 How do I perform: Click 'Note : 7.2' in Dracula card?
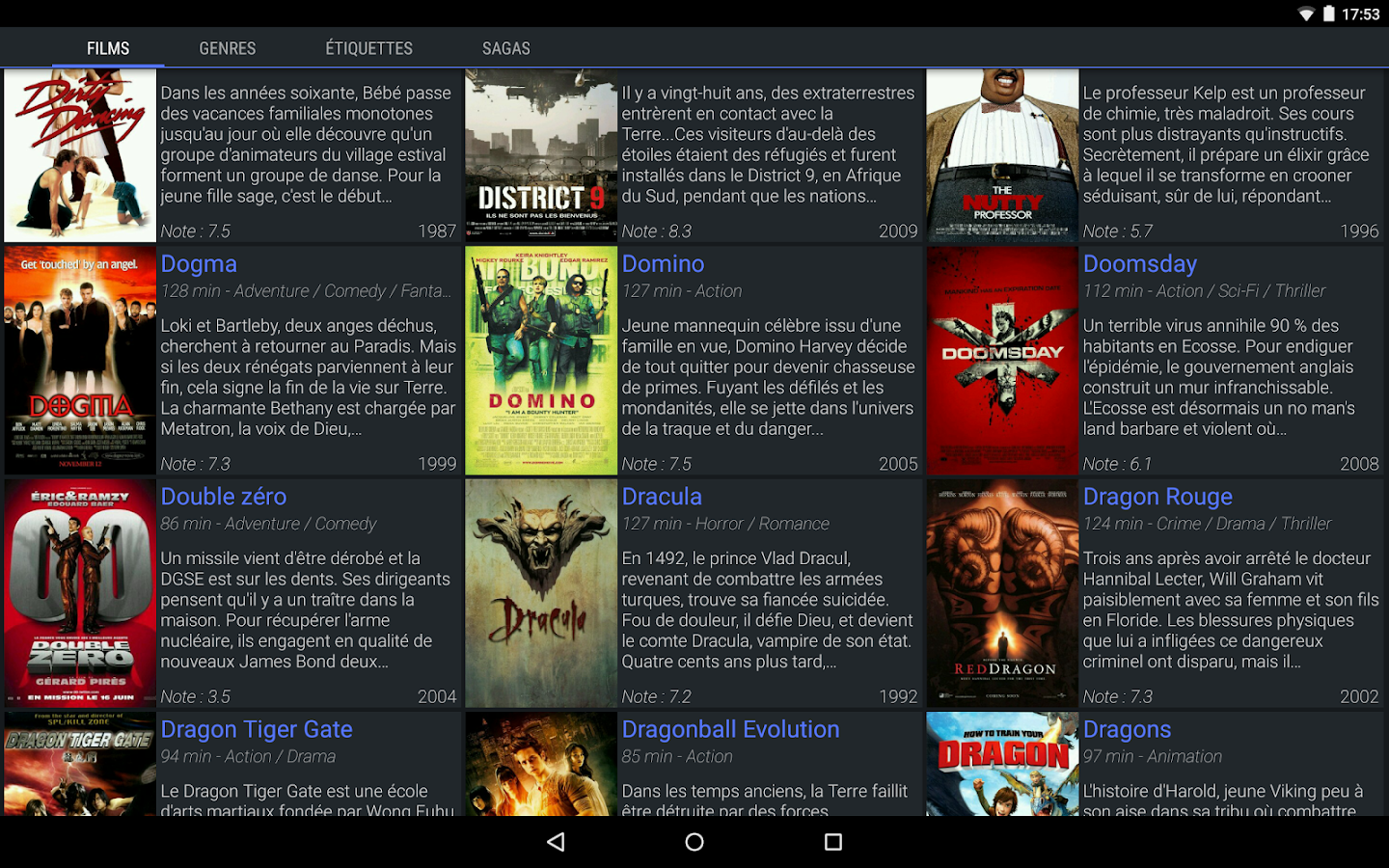tap(657, 696)
